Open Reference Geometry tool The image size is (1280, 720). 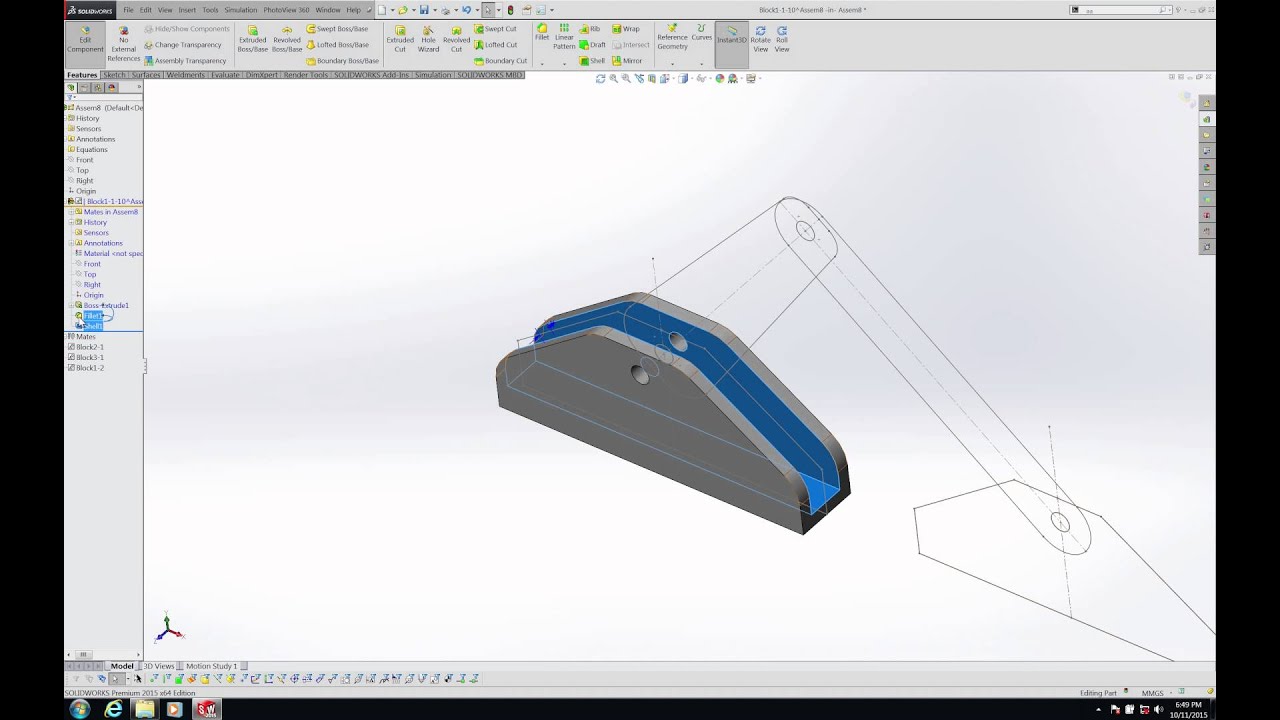click(672, 36)
